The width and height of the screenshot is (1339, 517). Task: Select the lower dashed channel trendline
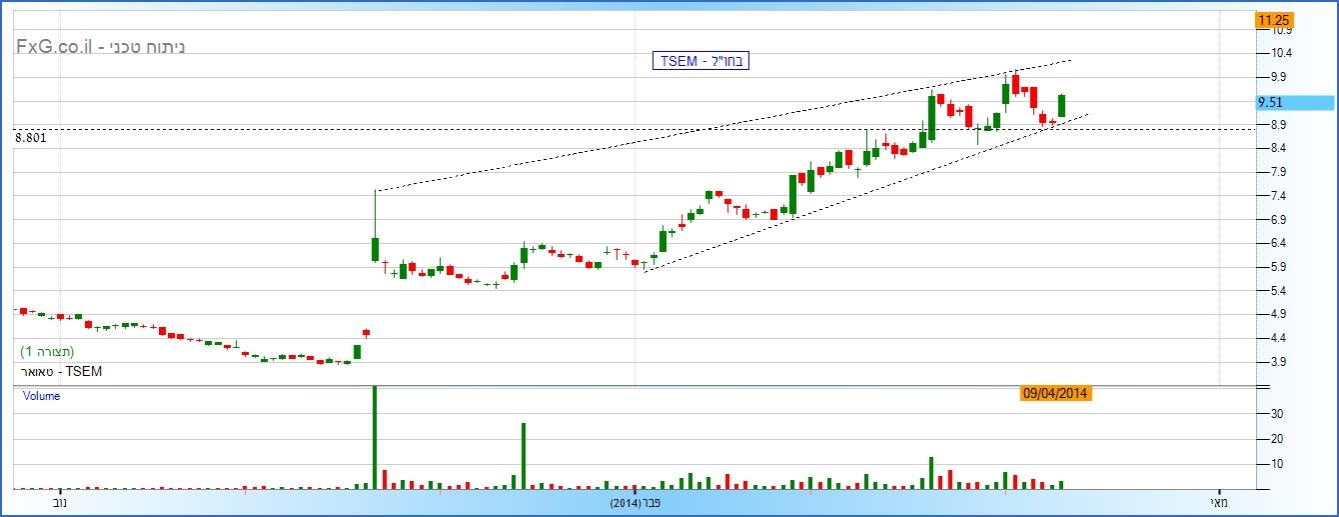850,194
